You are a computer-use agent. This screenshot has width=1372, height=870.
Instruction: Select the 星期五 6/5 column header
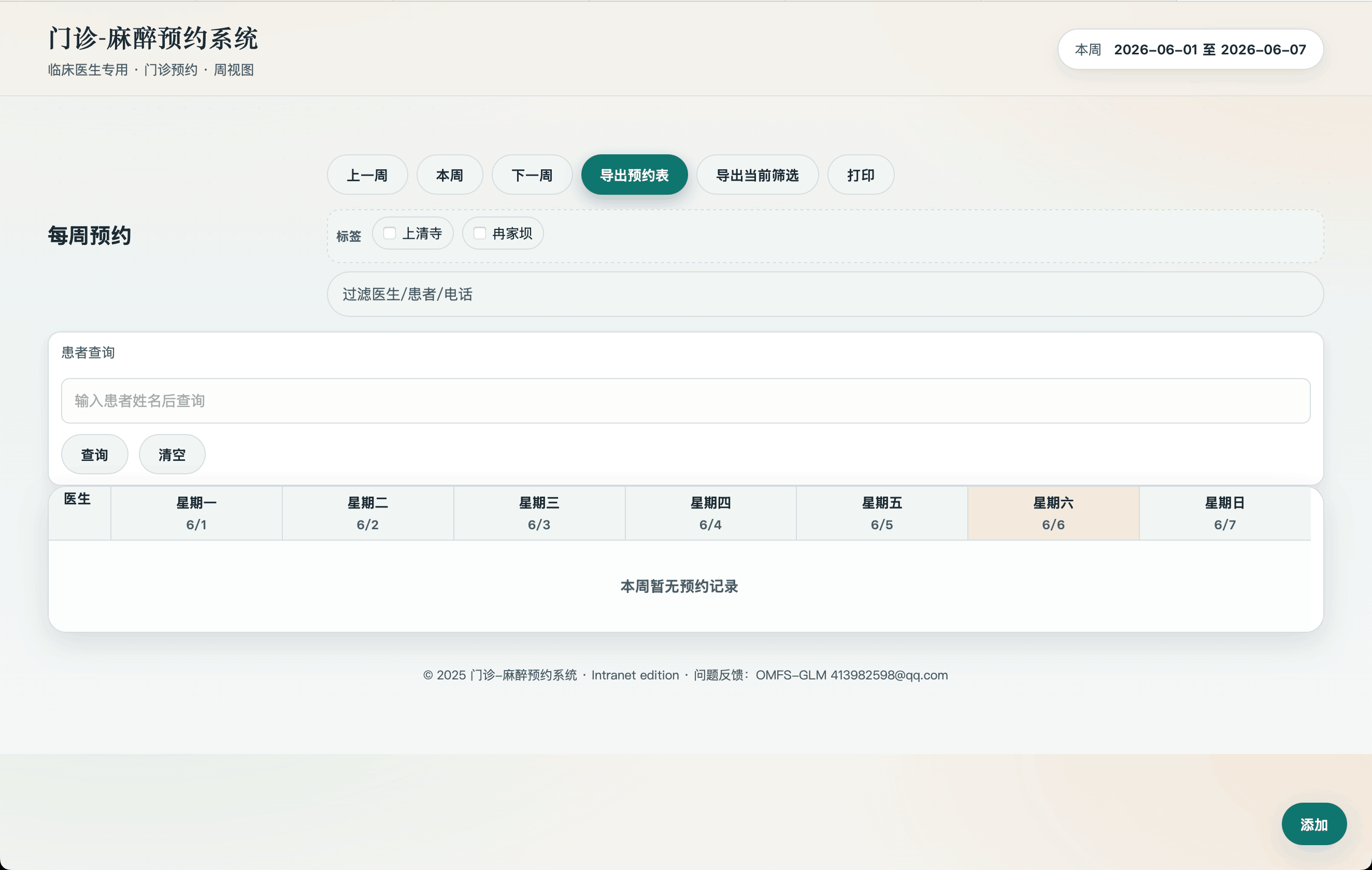(882, 513)
